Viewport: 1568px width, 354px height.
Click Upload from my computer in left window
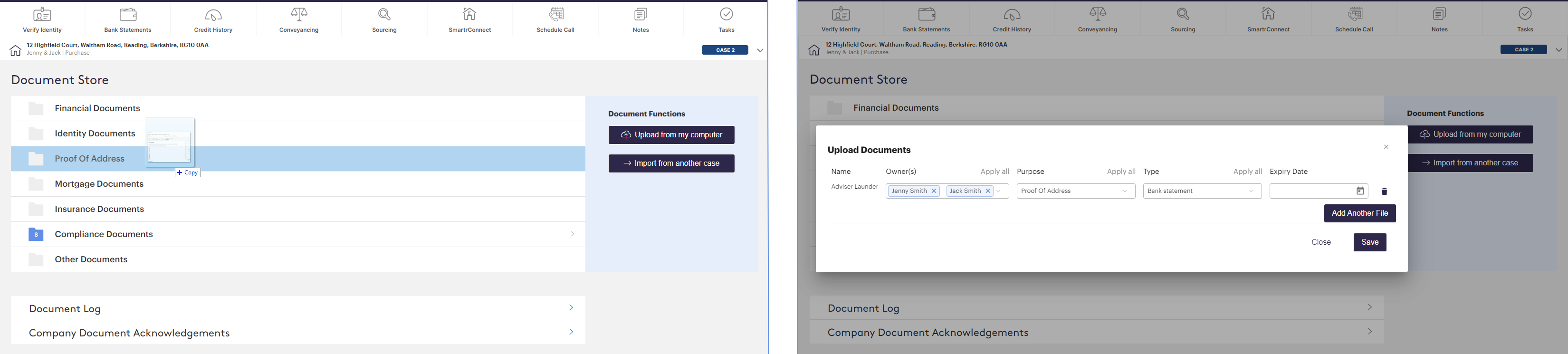(671, 135)
